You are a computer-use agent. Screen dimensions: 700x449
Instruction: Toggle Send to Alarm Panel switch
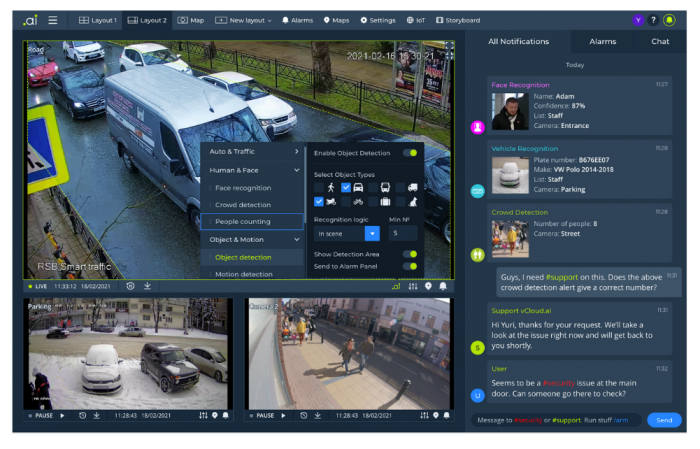click(x=410, y=266)
